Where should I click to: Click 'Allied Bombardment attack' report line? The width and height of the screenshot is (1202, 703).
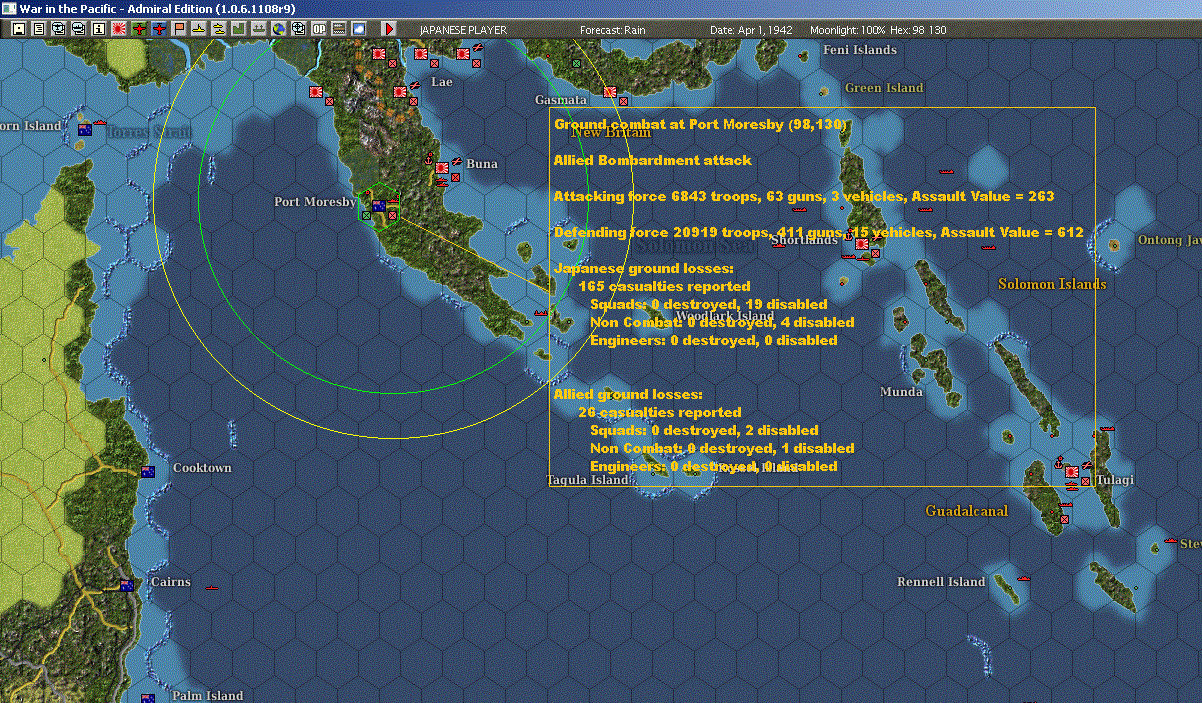coord(653,160)
